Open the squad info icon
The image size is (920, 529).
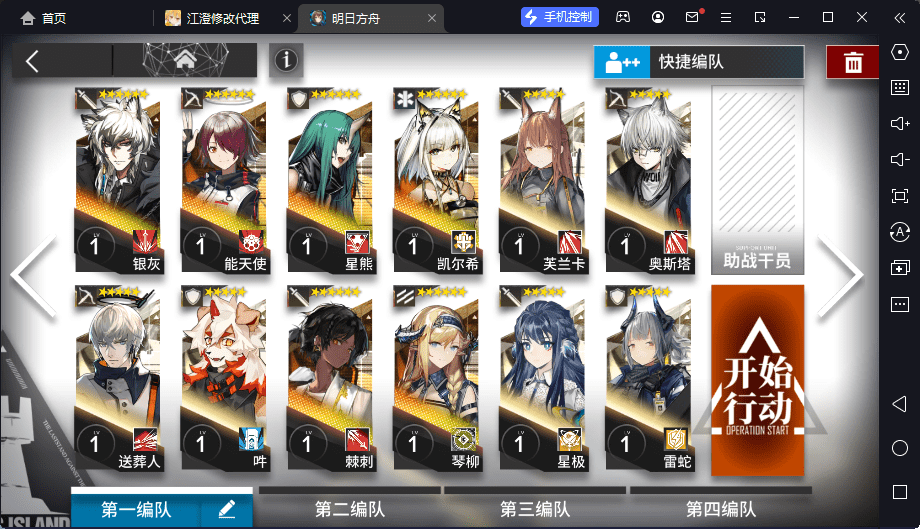tap(286, 60)
